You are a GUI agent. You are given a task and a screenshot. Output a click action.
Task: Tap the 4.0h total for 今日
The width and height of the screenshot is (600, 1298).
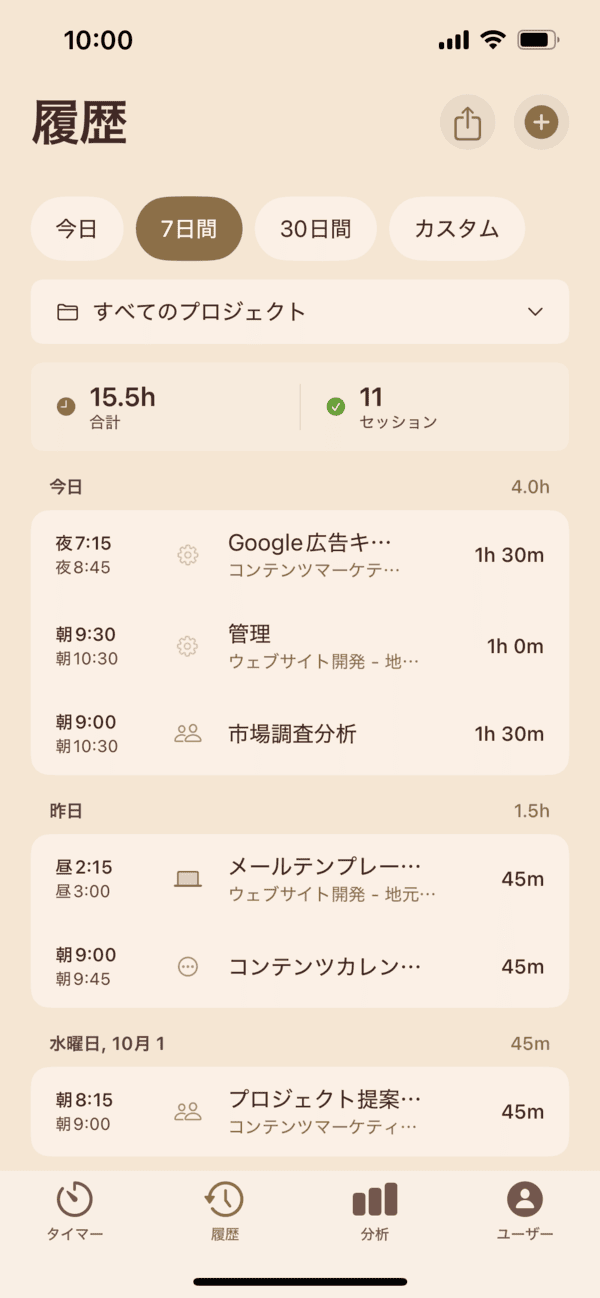point(531,486)
